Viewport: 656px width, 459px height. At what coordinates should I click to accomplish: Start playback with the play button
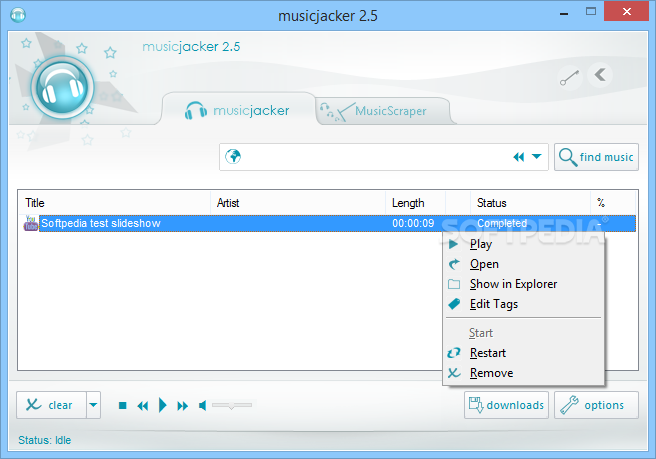coord(163,405)
